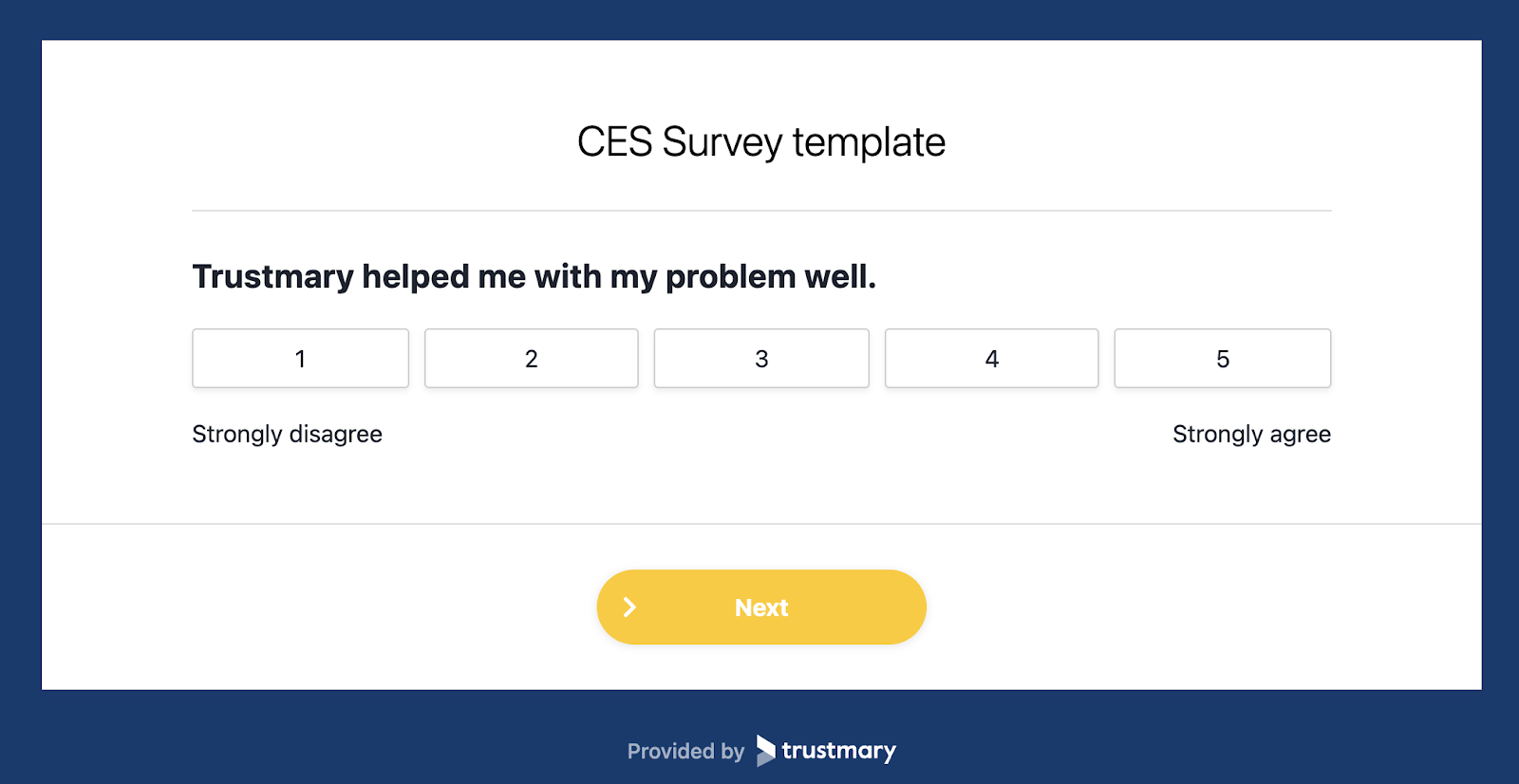Screen dimensions: 1519x784
Task: Click the word 'Next' on the button
Action: tap(761, 607)
